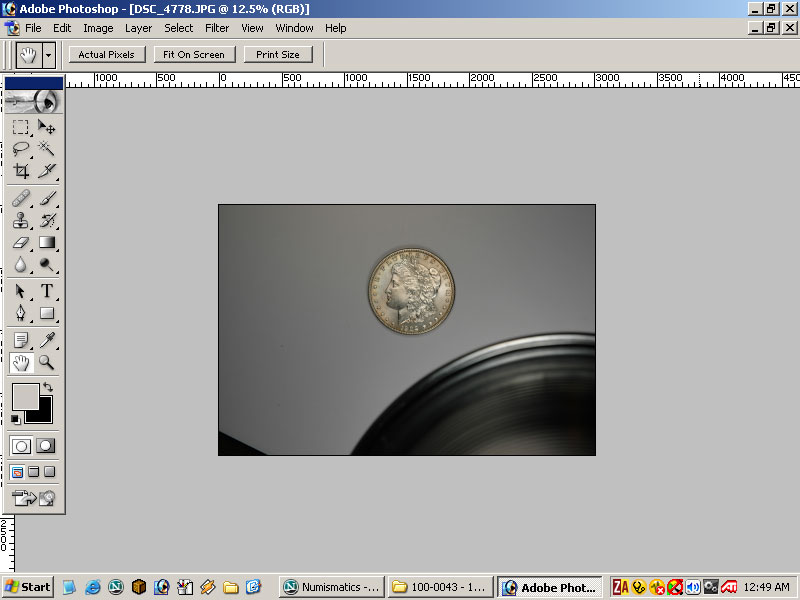Image resolution: width=800 pixels, height=600 pixels.
Task: Switch to Quick Mask mode
Action: pyautogui.click(x=46, y=446)
